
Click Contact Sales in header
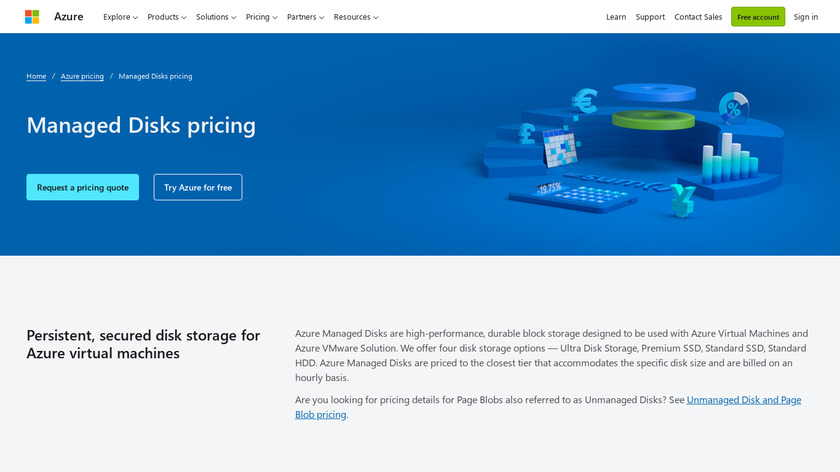click(698, 17)
